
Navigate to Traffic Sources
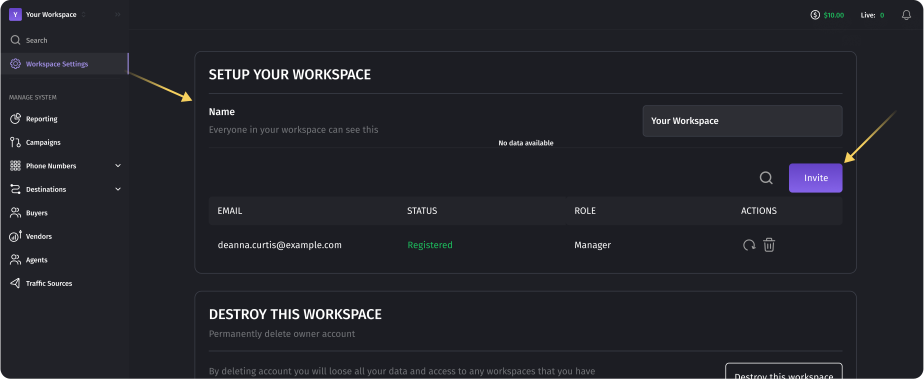(x=49, y=284)
